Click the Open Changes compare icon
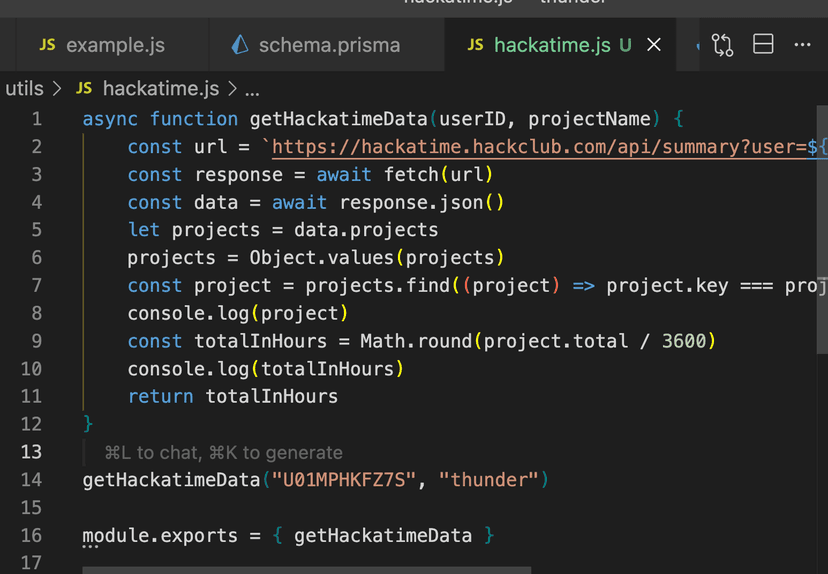Screen dimensions: 828x574 [722, 45]
